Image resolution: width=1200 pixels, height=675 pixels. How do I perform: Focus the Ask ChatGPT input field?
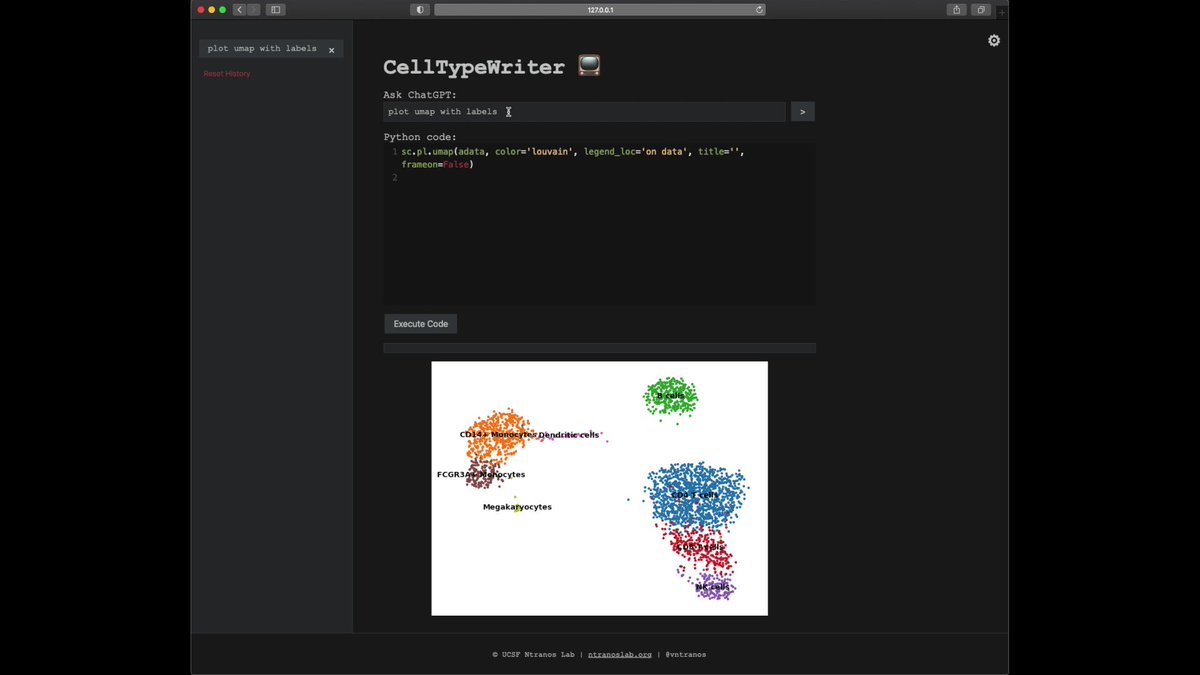[584, 112]
